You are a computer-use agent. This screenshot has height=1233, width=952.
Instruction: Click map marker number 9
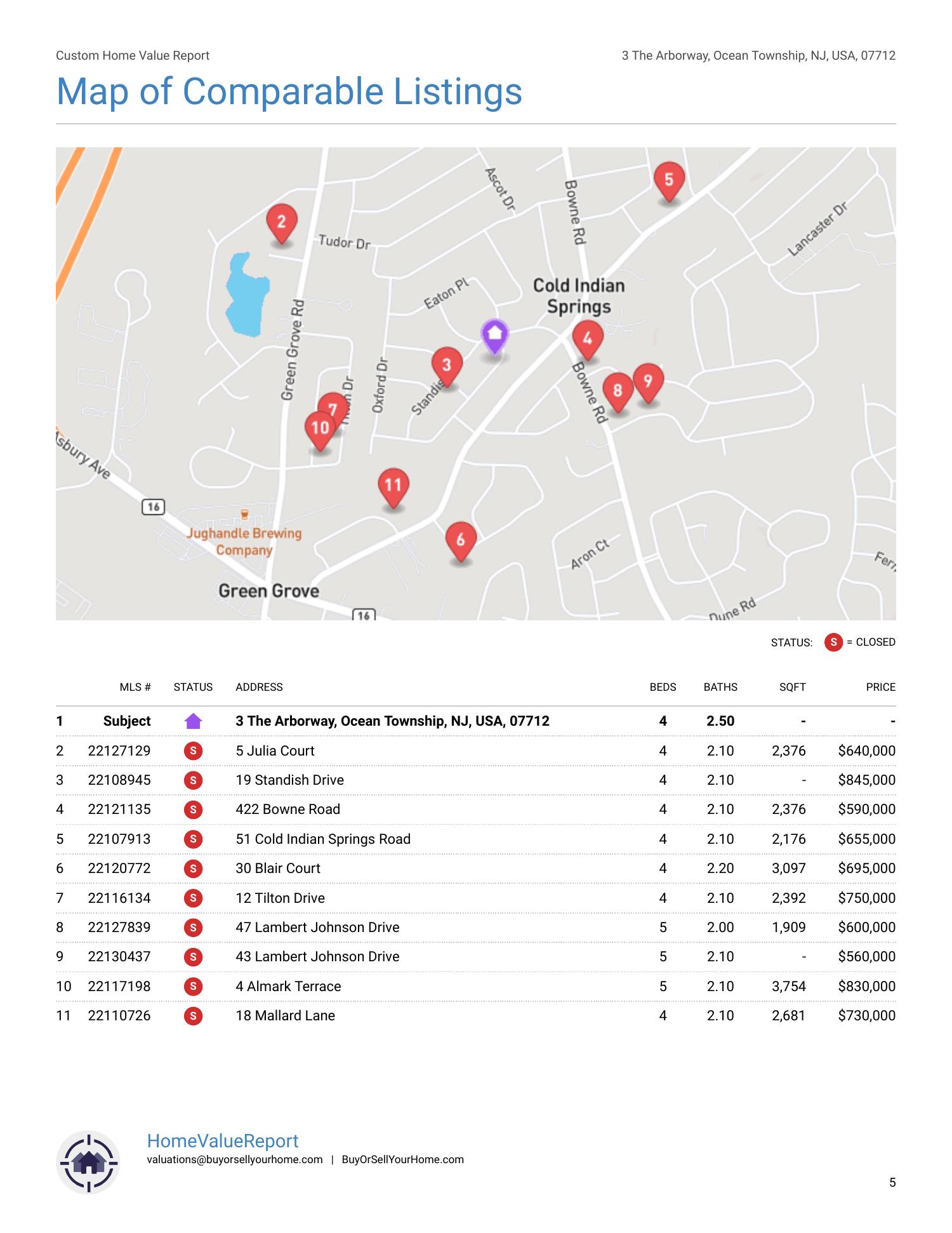click(x=648, y=381)
